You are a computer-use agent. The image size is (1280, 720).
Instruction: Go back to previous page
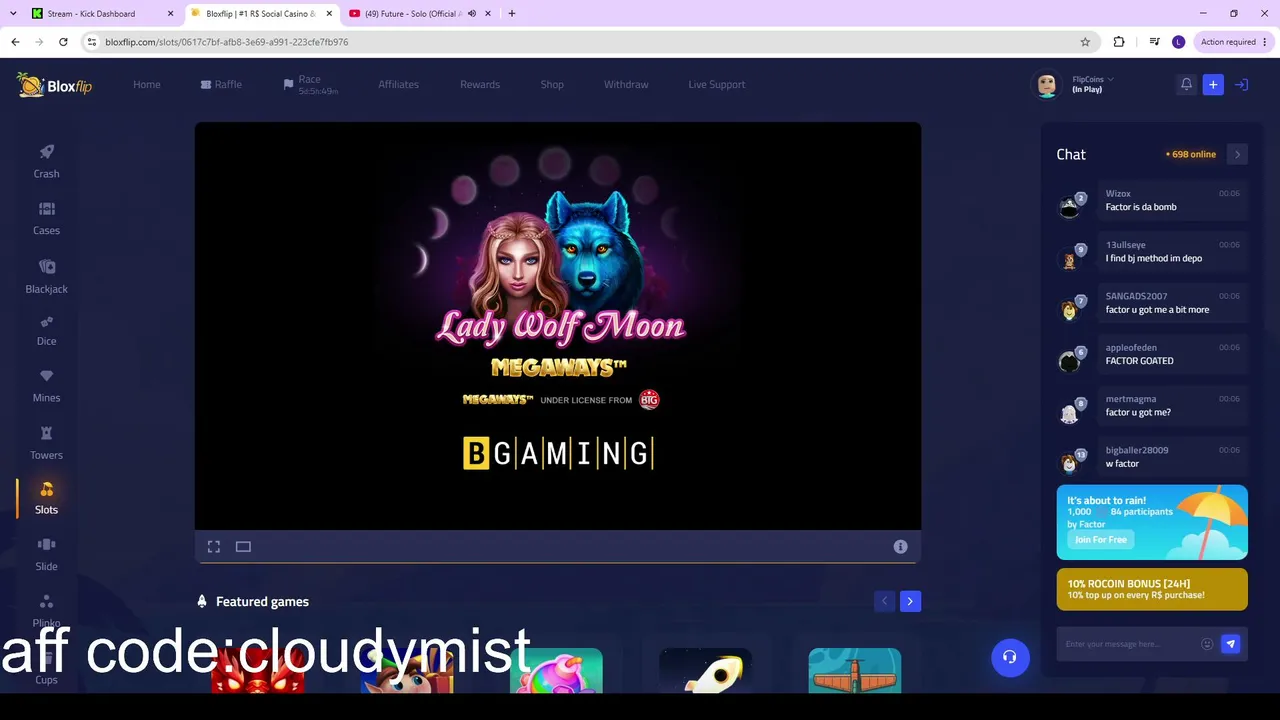15,42
